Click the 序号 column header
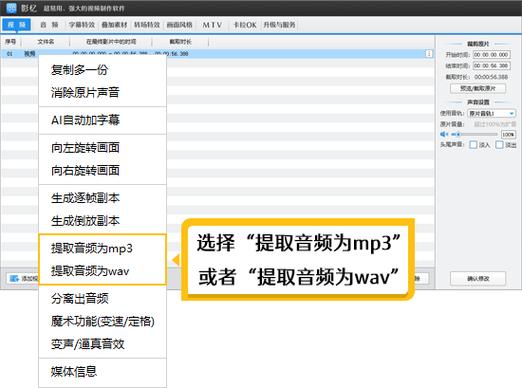This screenshot has height=388, width=522. pyautogui.click(x=10, y=42)
